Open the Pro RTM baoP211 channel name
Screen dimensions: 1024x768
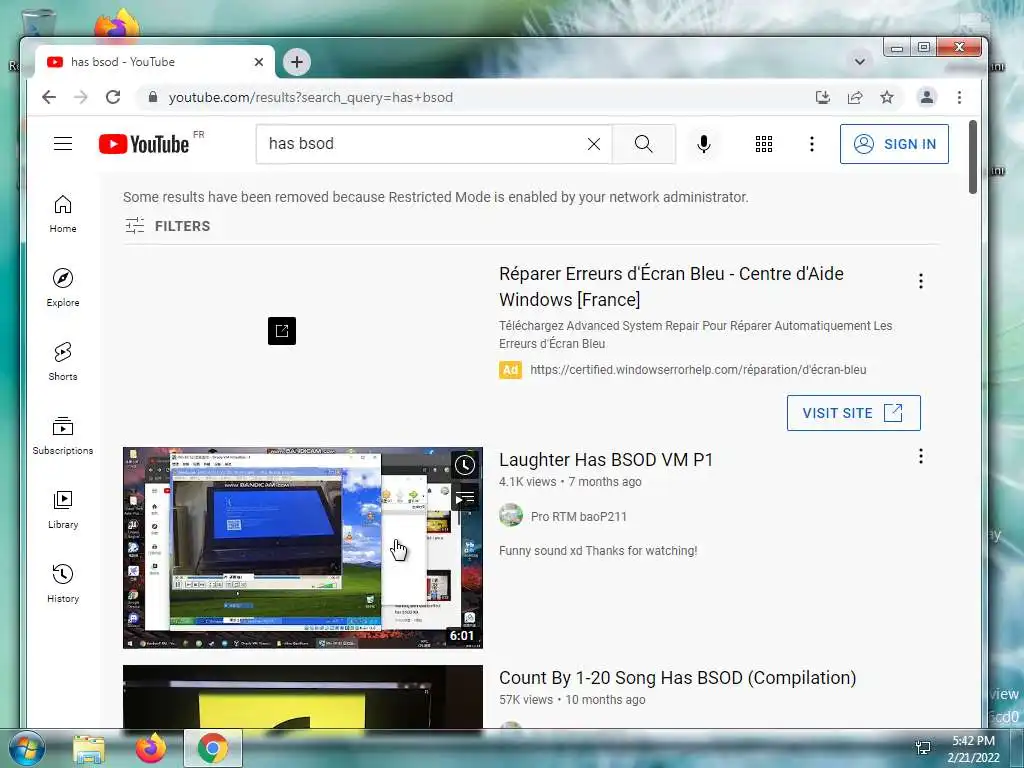(x=579, y=517)
